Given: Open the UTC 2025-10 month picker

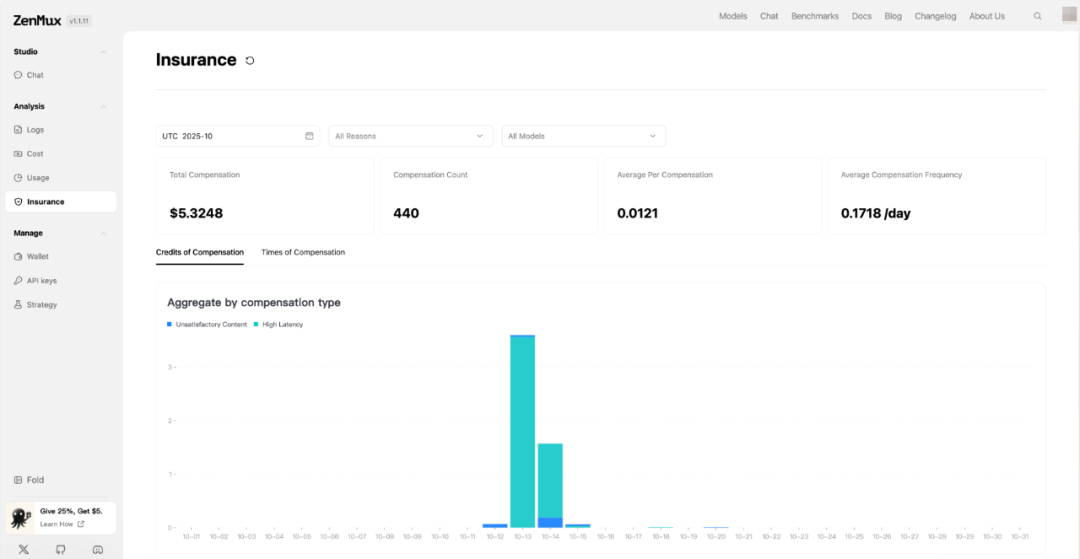Looking at the screenshot, I should point(238,136).
